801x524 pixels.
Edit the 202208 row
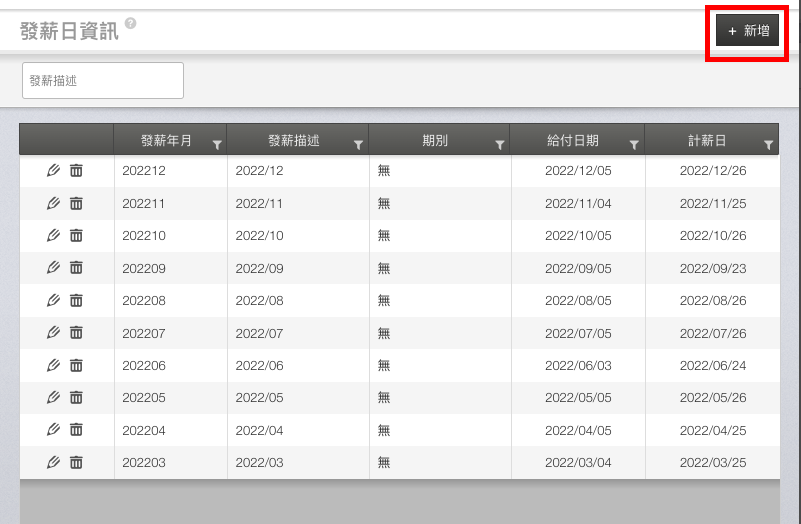click(x=53, y=300)
